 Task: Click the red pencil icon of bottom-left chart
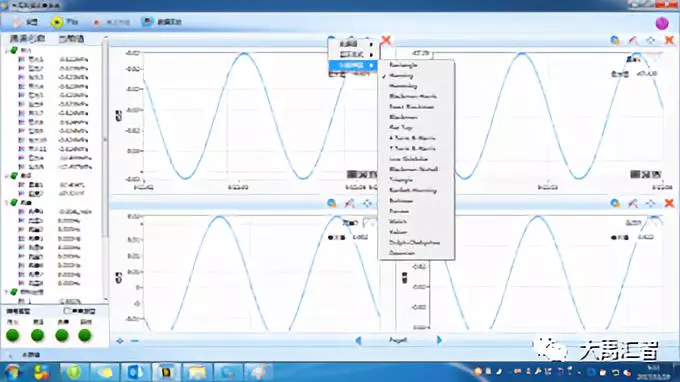[x=349, y=203]
